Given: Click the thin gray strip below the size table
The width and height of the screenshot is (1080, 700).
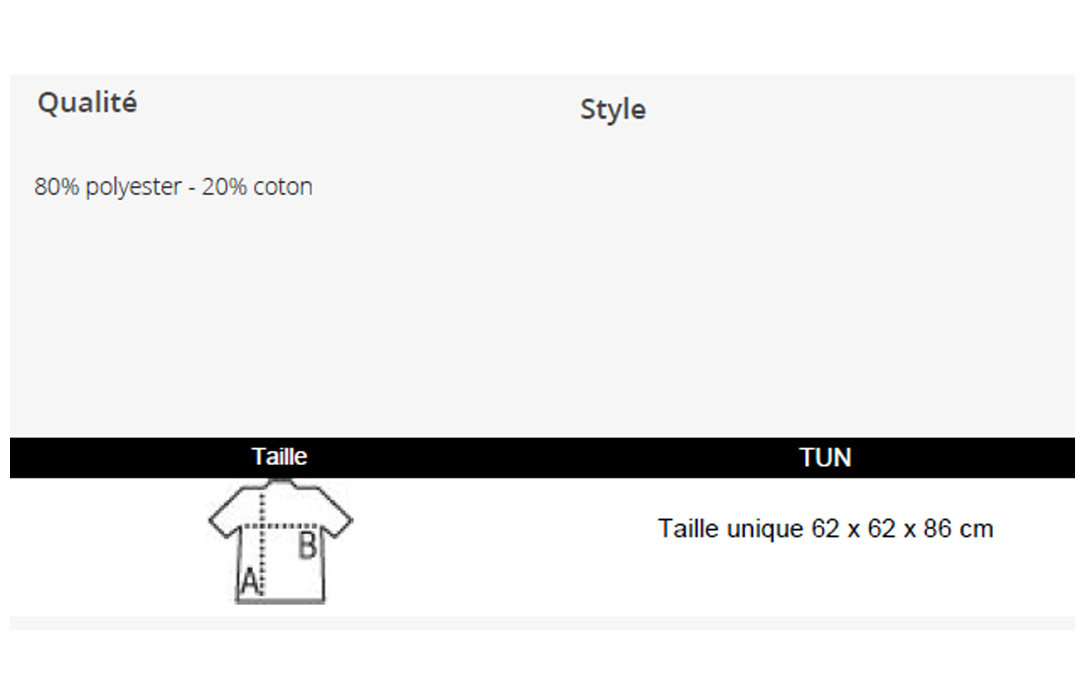Looking at the screenshot, I should [x=542, y=623].
